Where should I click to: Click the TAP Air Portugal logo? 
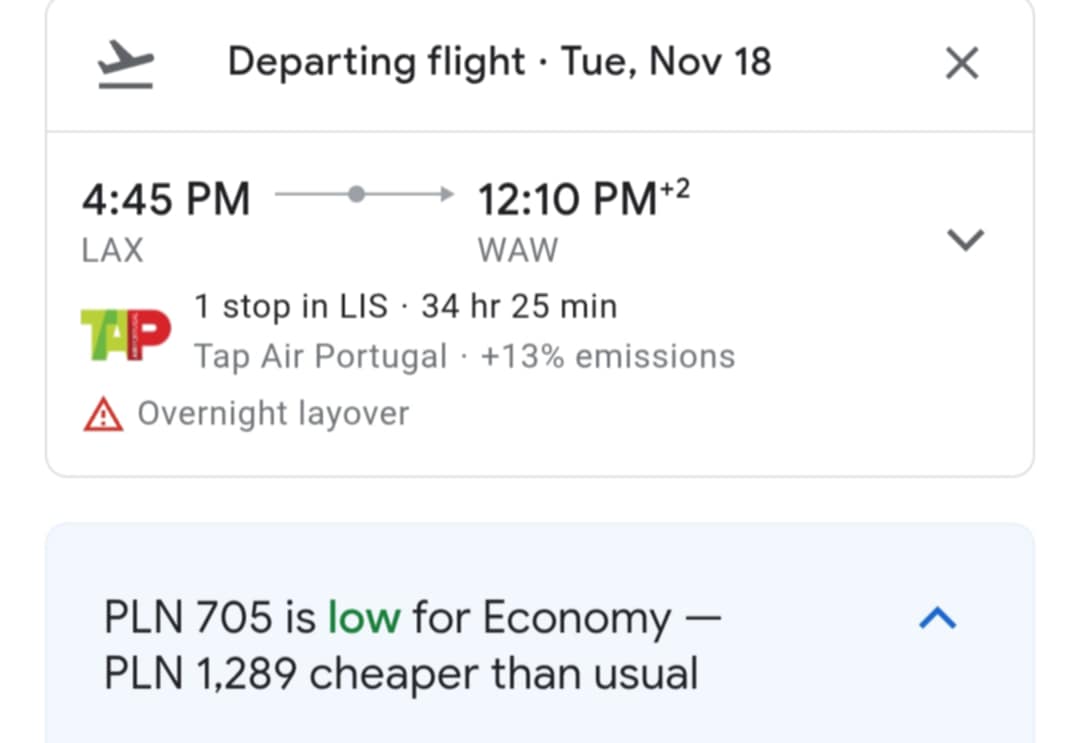coord(126,334)
